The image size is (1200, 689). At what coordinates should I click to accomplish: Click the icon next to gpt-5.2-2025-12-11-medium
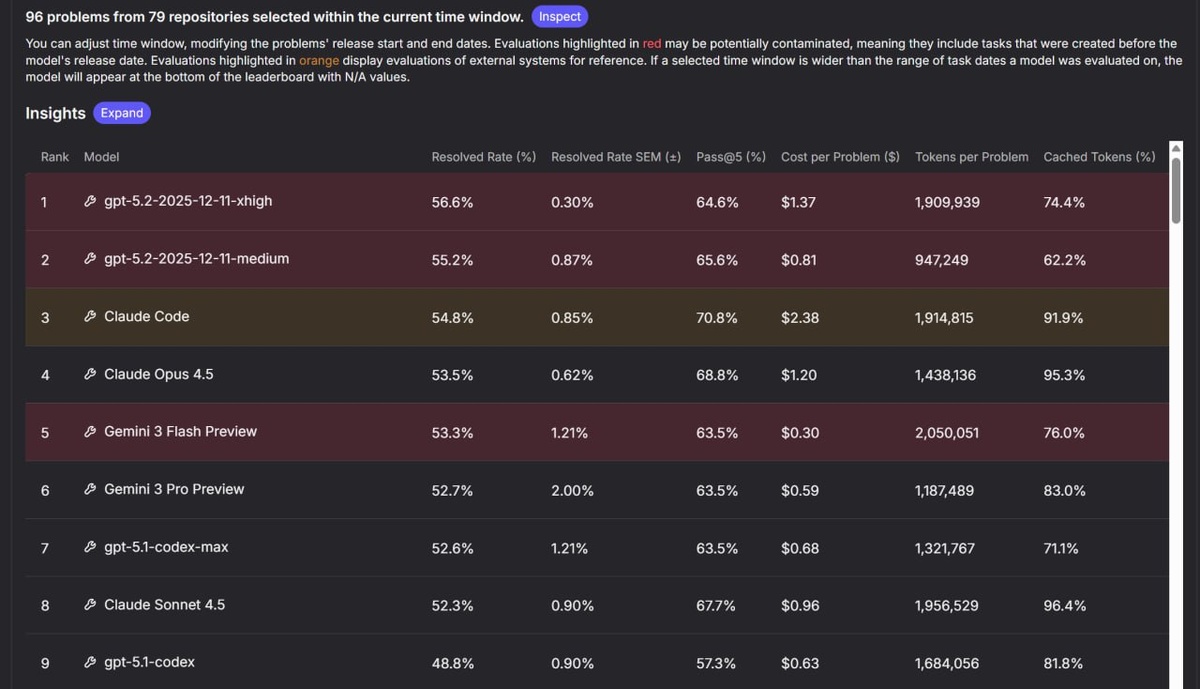tap(90, 260)
